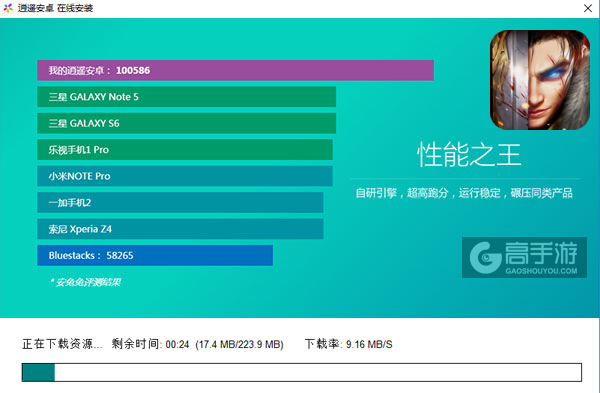Select the 一加手机2 benchmark bar

click(180, 202)
